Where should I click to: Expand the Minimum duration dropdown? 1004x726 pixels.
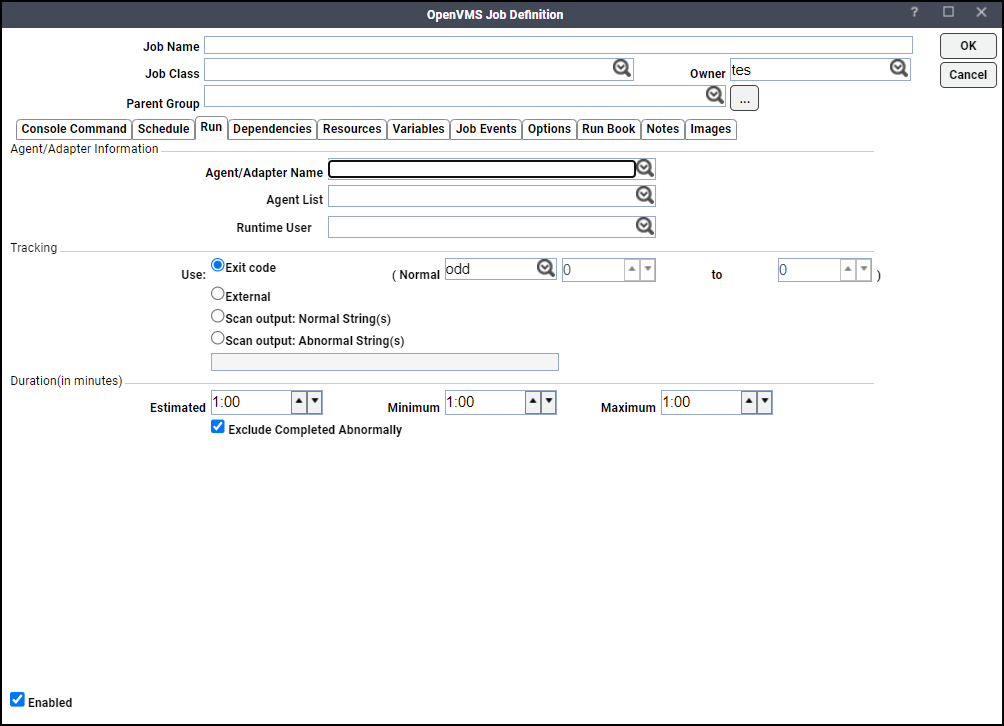(548, 402)
